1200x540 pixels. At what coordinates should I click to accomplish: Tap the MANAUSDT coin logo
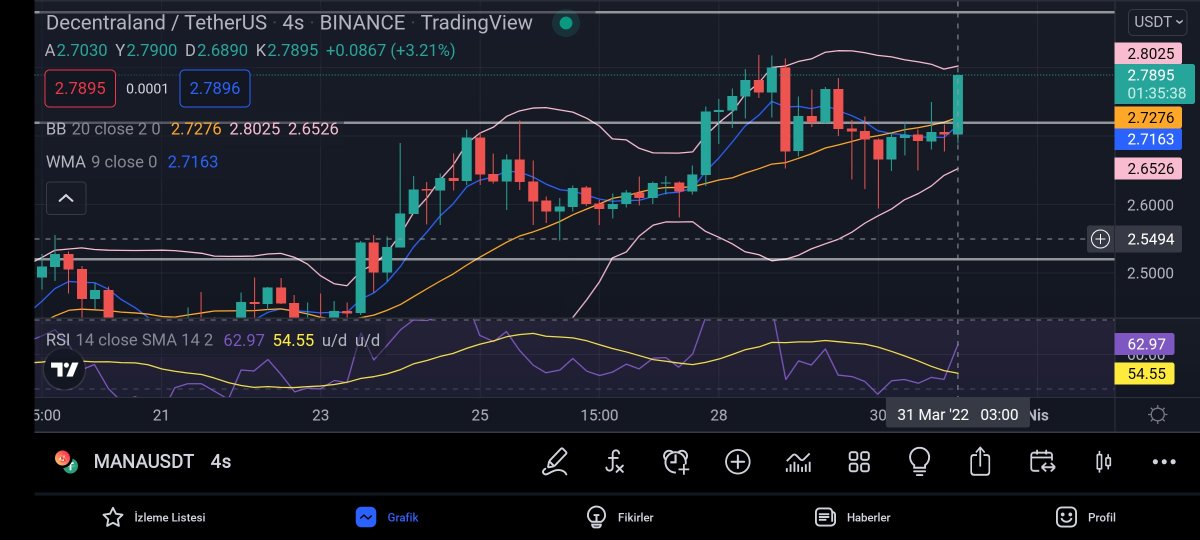[67, 461]
